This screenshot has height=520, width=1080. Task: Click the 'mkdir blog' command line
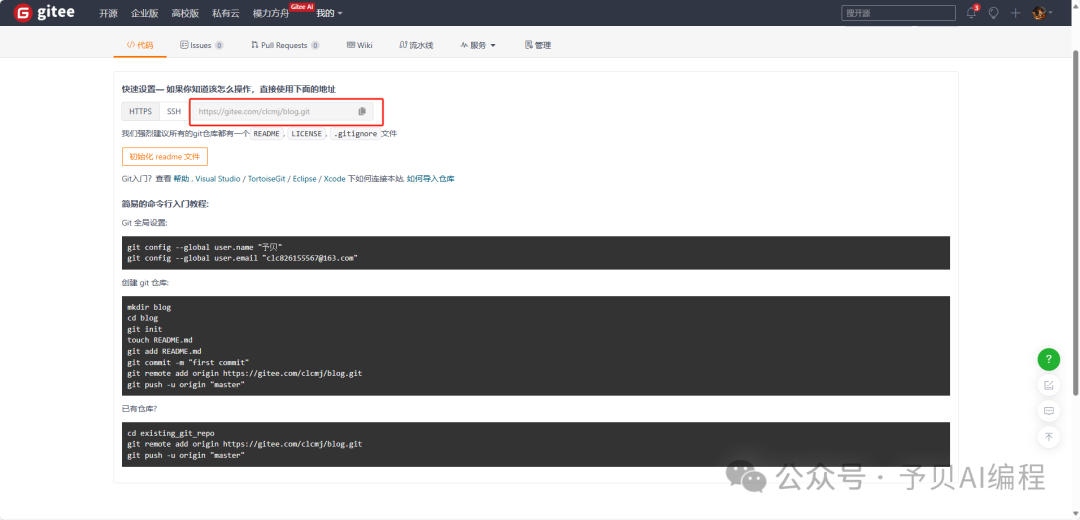click(x=149, y=307)
